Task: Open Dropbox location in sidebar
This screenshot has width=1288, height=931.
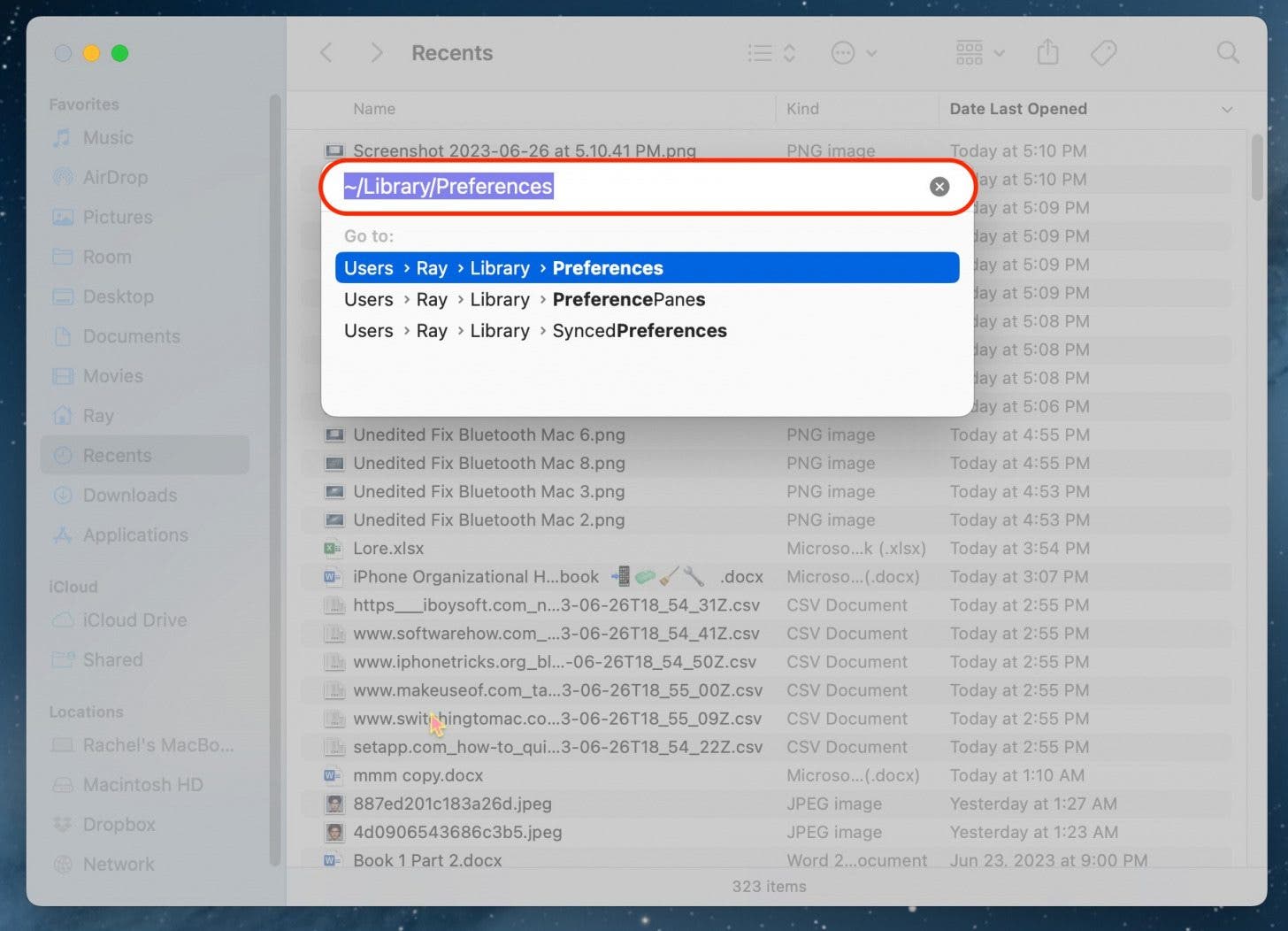Action: tap(119, 825)
